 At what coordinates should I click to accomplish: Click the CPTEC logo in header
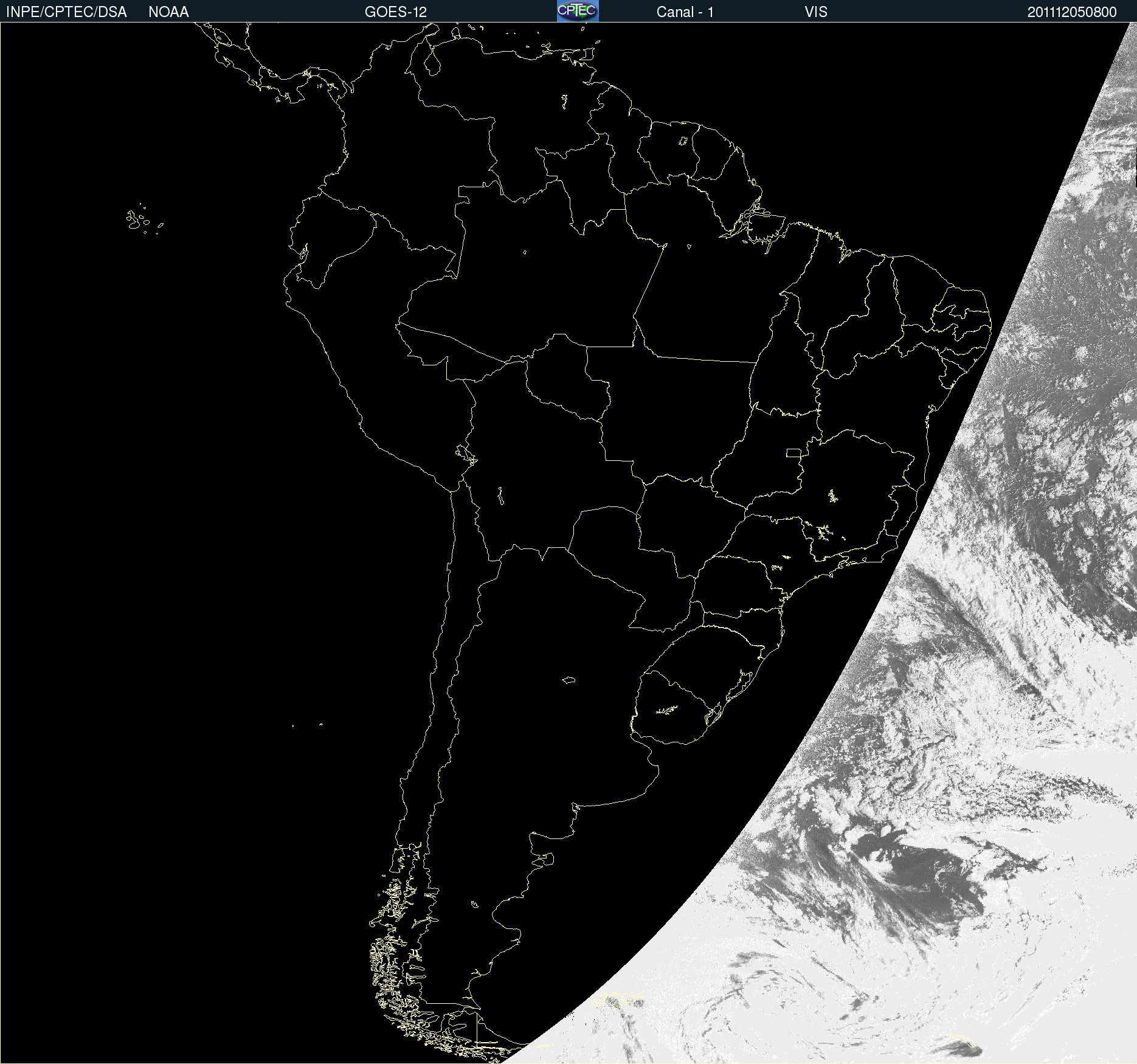pyautogui.click(x=578, y=11)
